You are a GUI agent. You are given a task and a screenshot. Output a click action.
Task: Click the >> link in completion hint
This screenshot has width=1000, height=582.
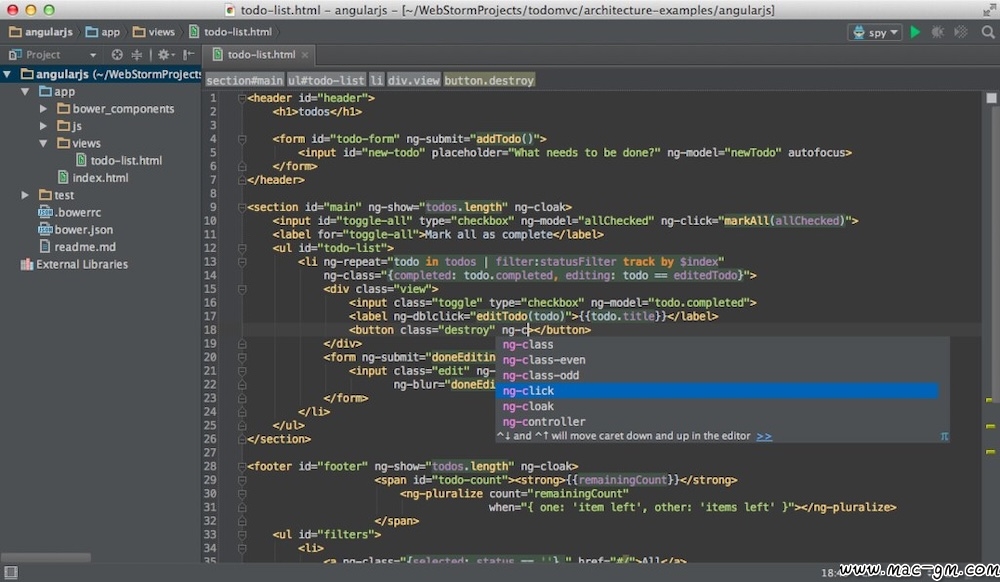click(x=764, y=437)
